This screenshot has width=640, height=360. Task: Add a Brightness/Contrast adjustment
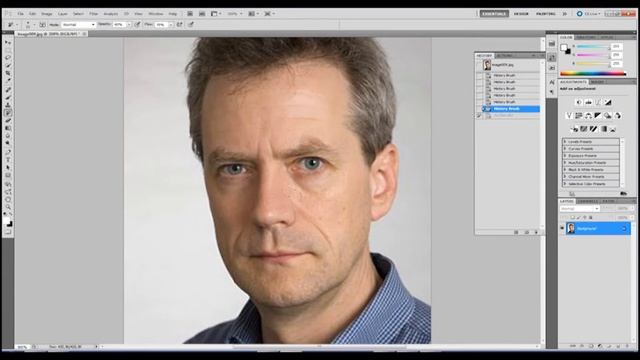579,102
